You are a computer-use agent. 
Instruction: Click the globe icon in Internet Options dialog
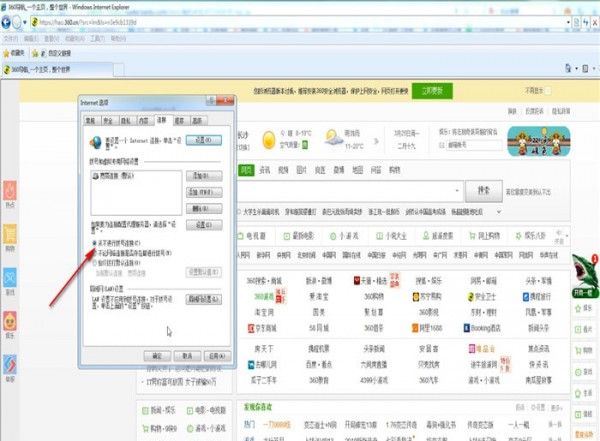[96, 142]
